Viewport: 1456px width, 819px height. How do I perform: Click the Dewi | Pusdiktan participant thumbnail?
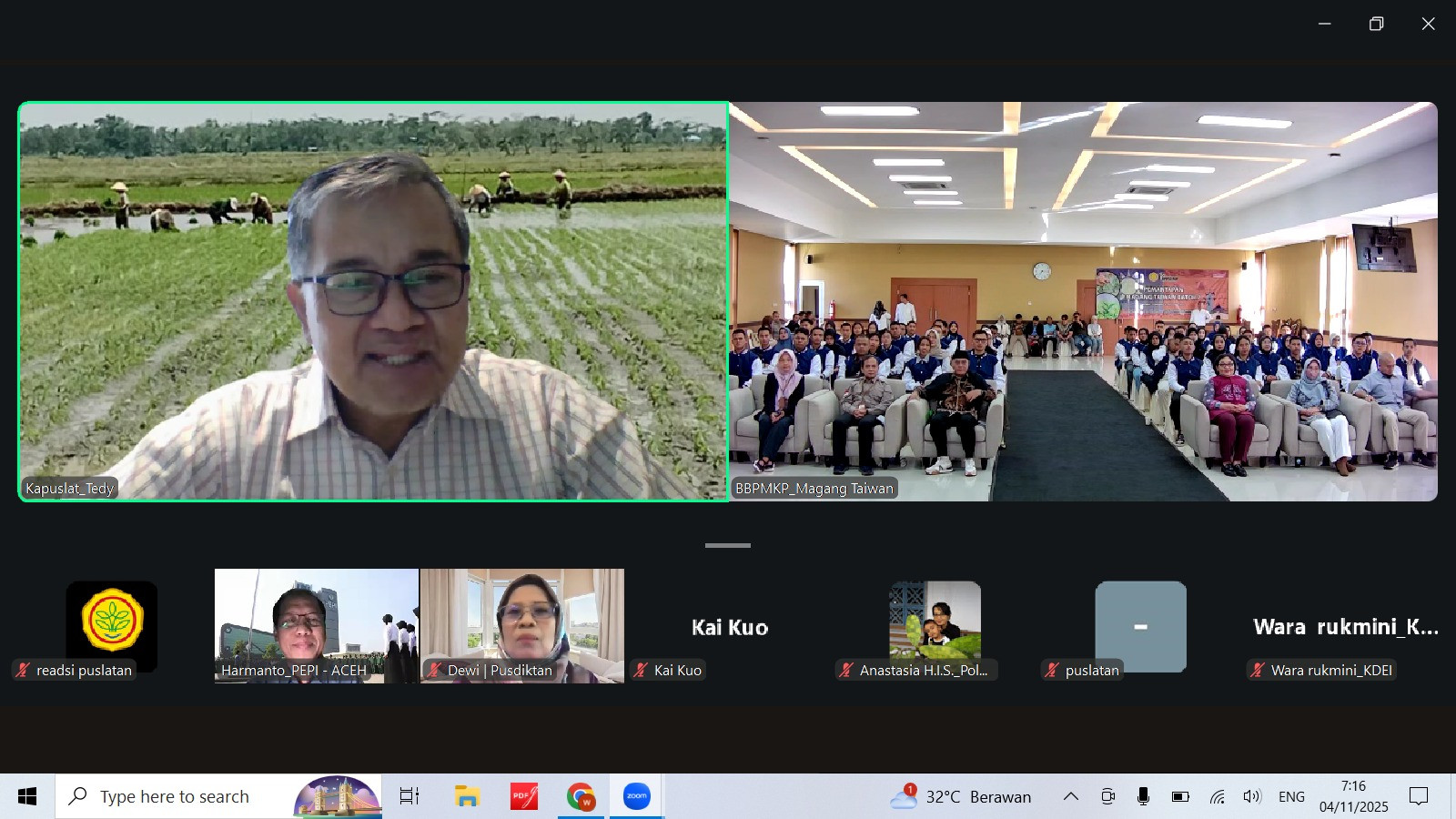(x=521, y=625)
